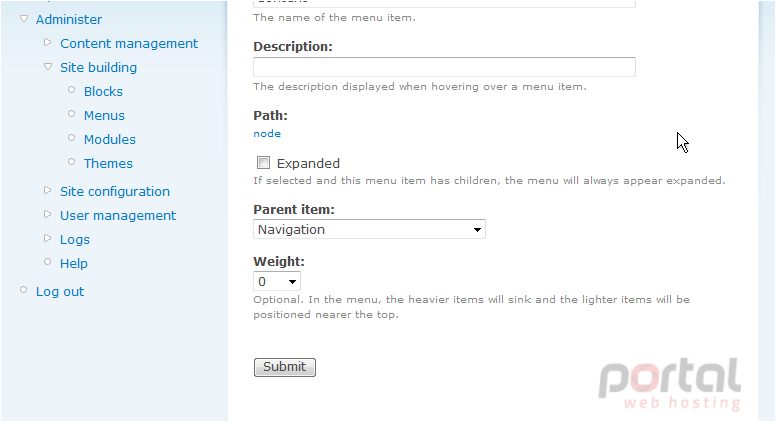Follow the node path link
776x422 pixels.
(x=267, y=134)
